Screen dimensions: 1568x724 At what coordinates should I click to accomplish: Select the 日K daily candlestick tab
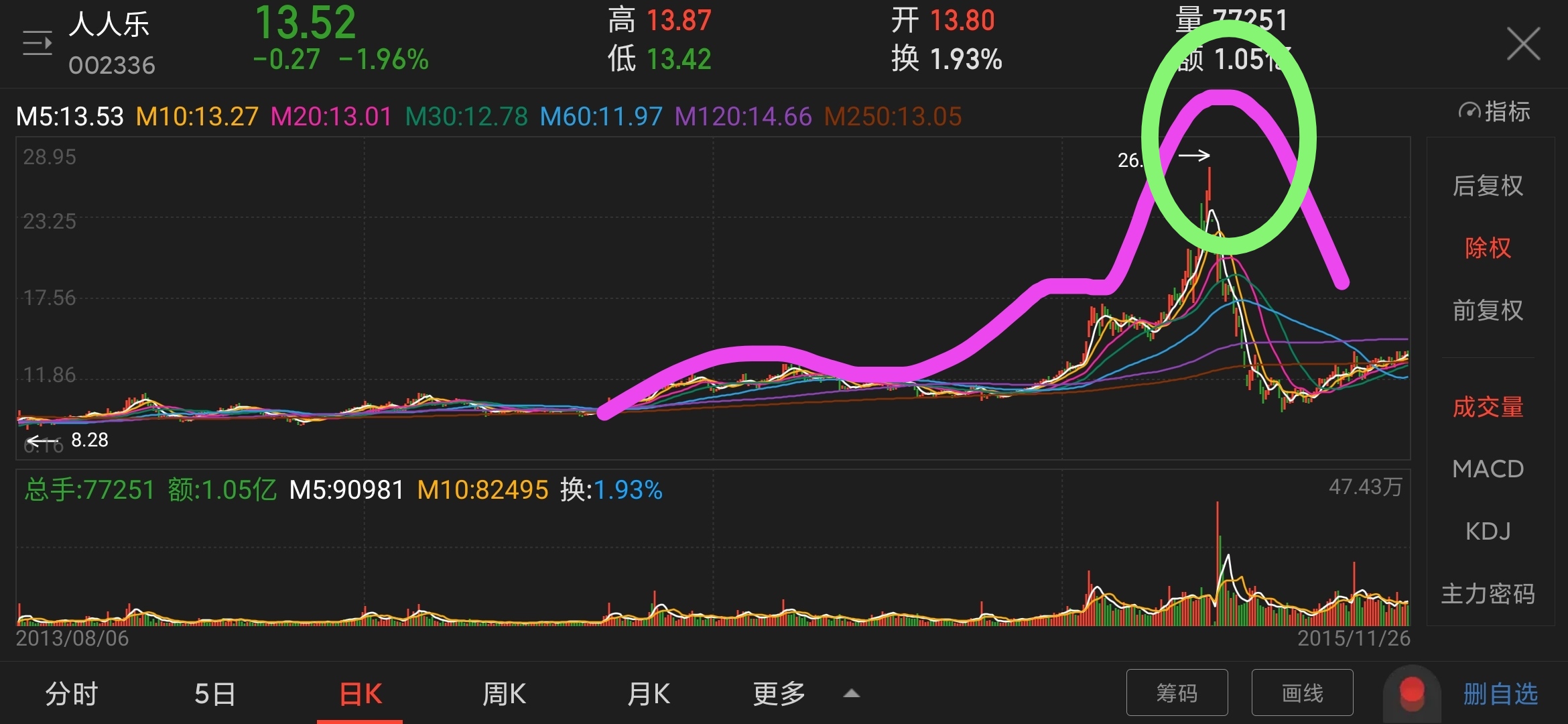pos(361,694)
